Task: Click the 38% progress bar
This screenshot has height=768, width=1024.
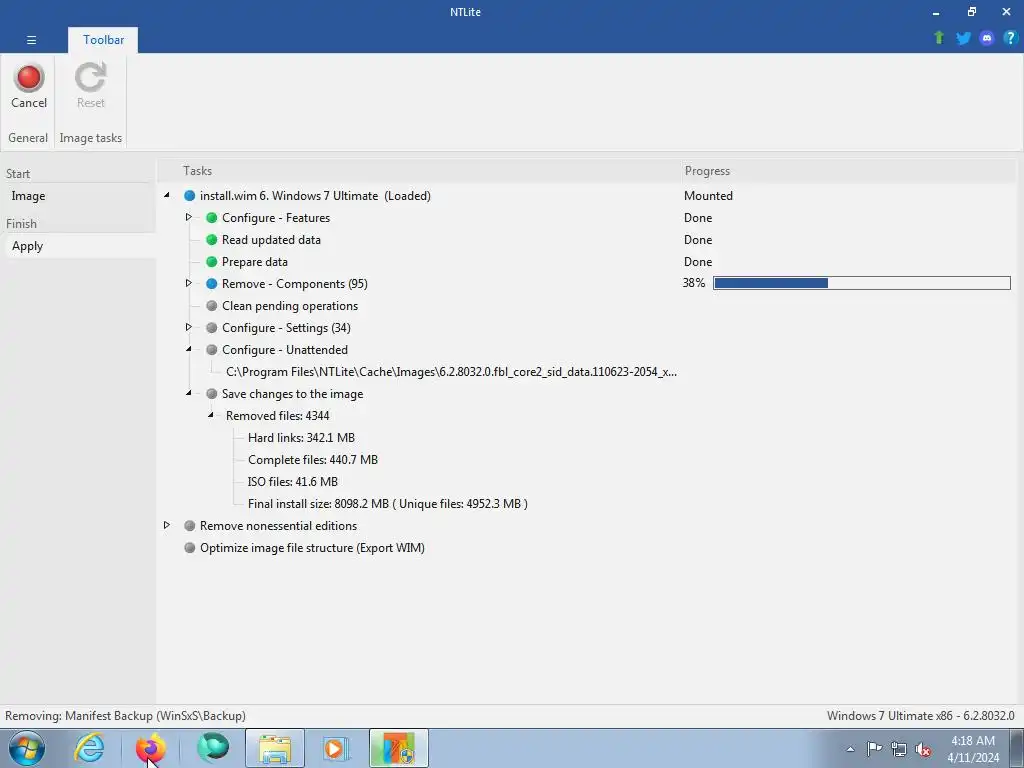Action: pyautogui.click(x=862, y=283)
